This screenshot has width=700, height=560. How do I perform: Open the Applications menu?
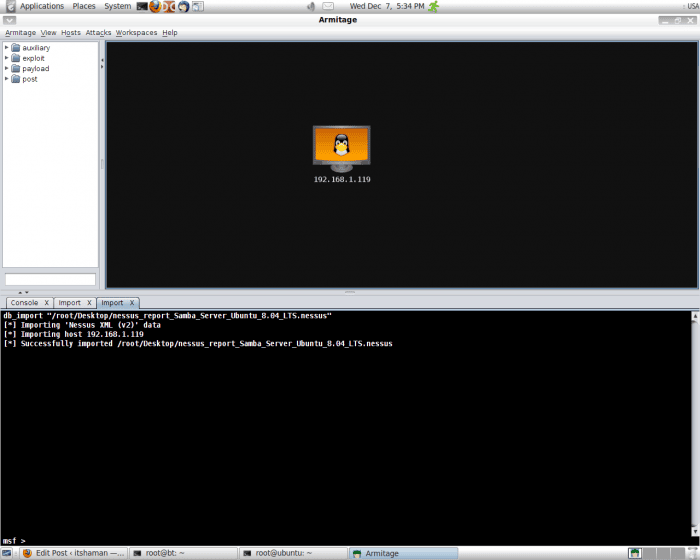(42, 6)
